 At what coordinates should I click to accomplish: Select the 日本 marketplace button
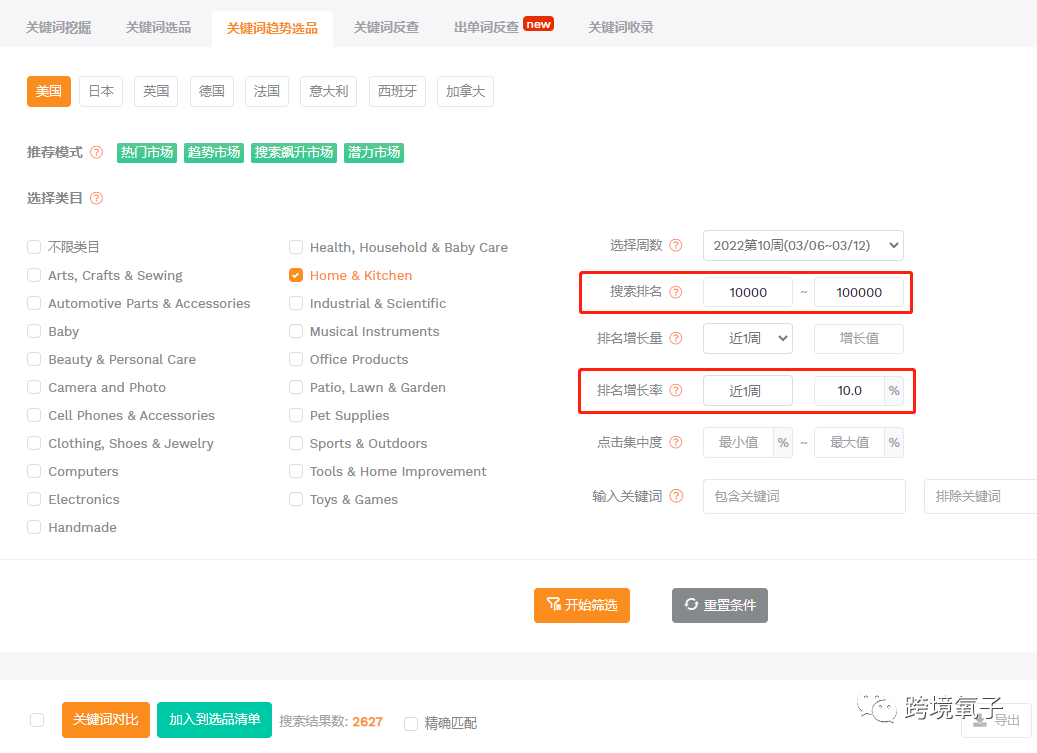point(101,91)
